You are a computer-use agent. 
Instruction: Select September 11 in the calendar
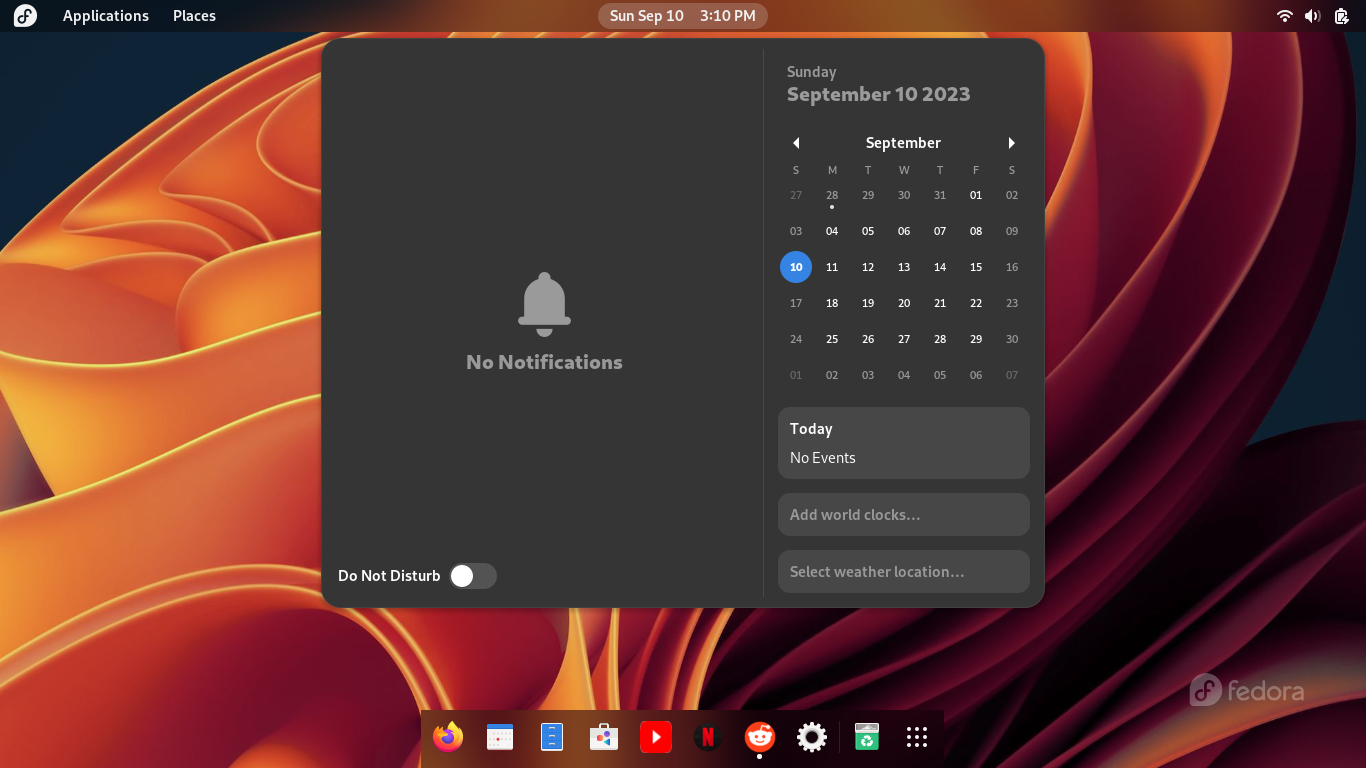click(832, 267)
